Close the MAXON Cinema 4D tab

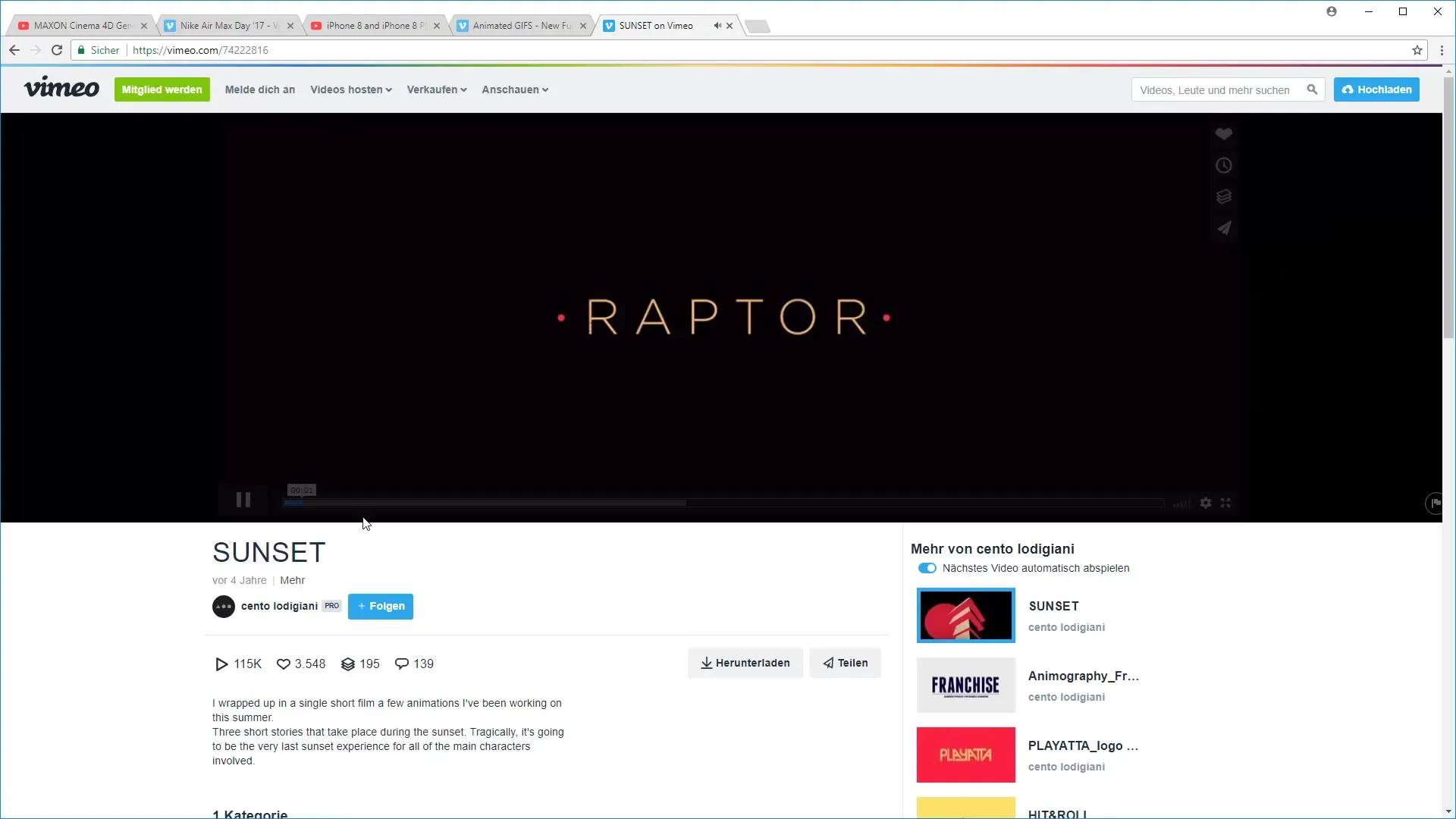pyautogui.click(x=144, y=26)
